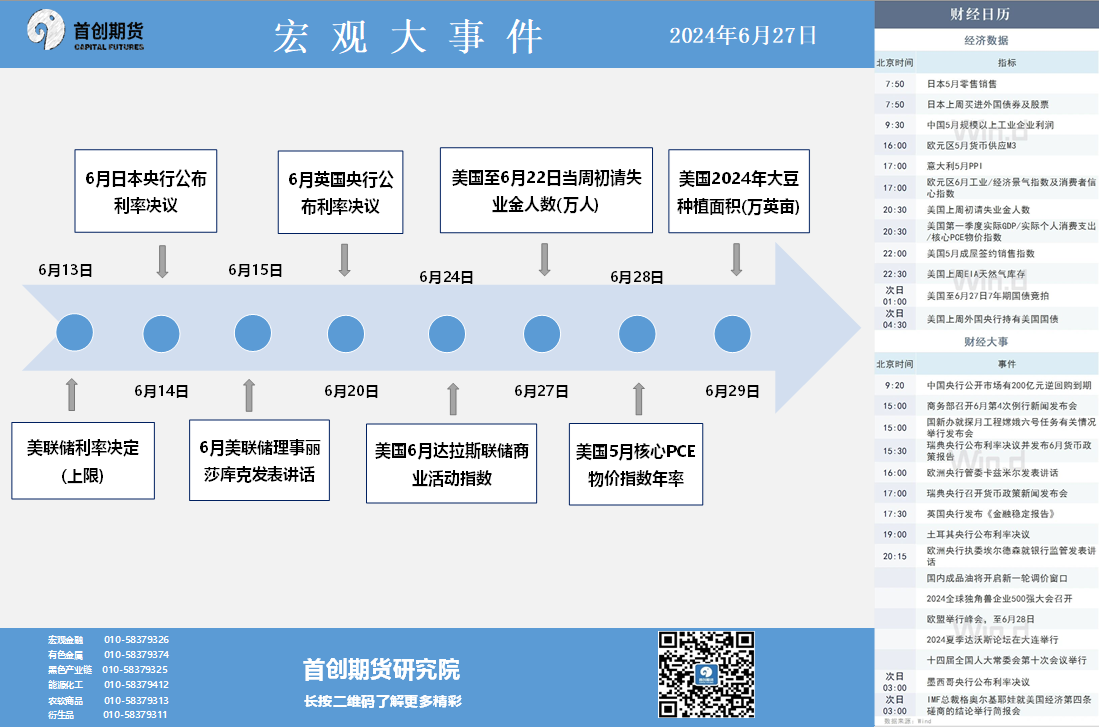Click the QR code in the footer
Viewport: 1099px width, 727px height.
point(706,674)
